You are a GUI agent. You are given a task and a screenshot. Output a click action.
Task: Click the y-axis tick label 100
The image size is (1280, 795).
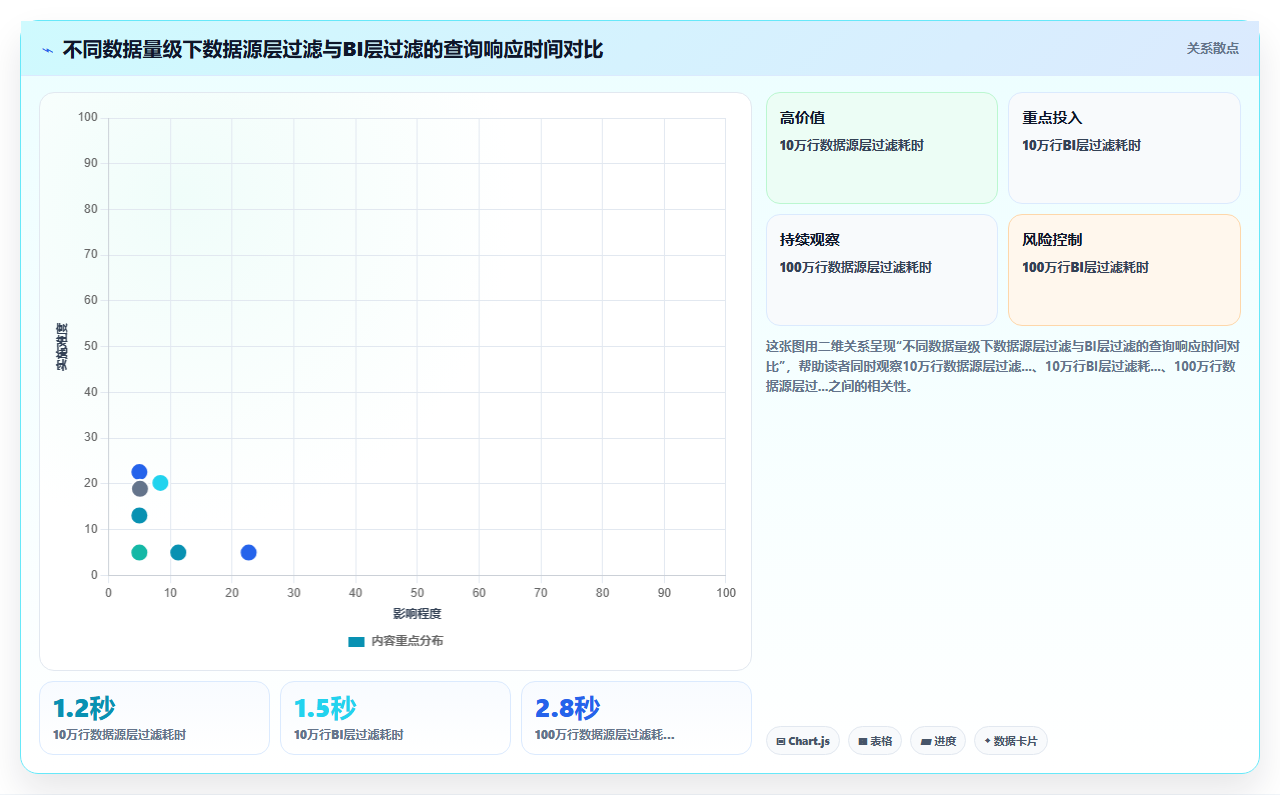87,117
